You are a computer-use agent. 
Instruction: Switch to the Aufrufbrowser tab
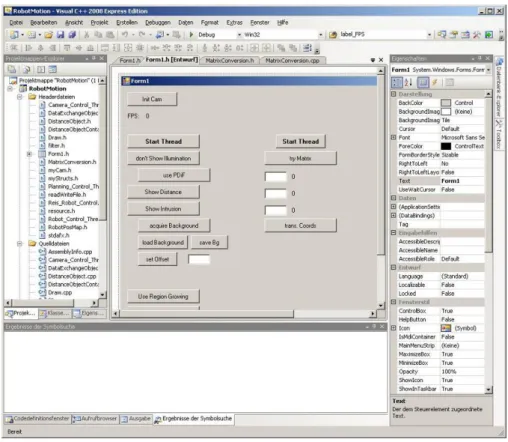pos(95,419)
